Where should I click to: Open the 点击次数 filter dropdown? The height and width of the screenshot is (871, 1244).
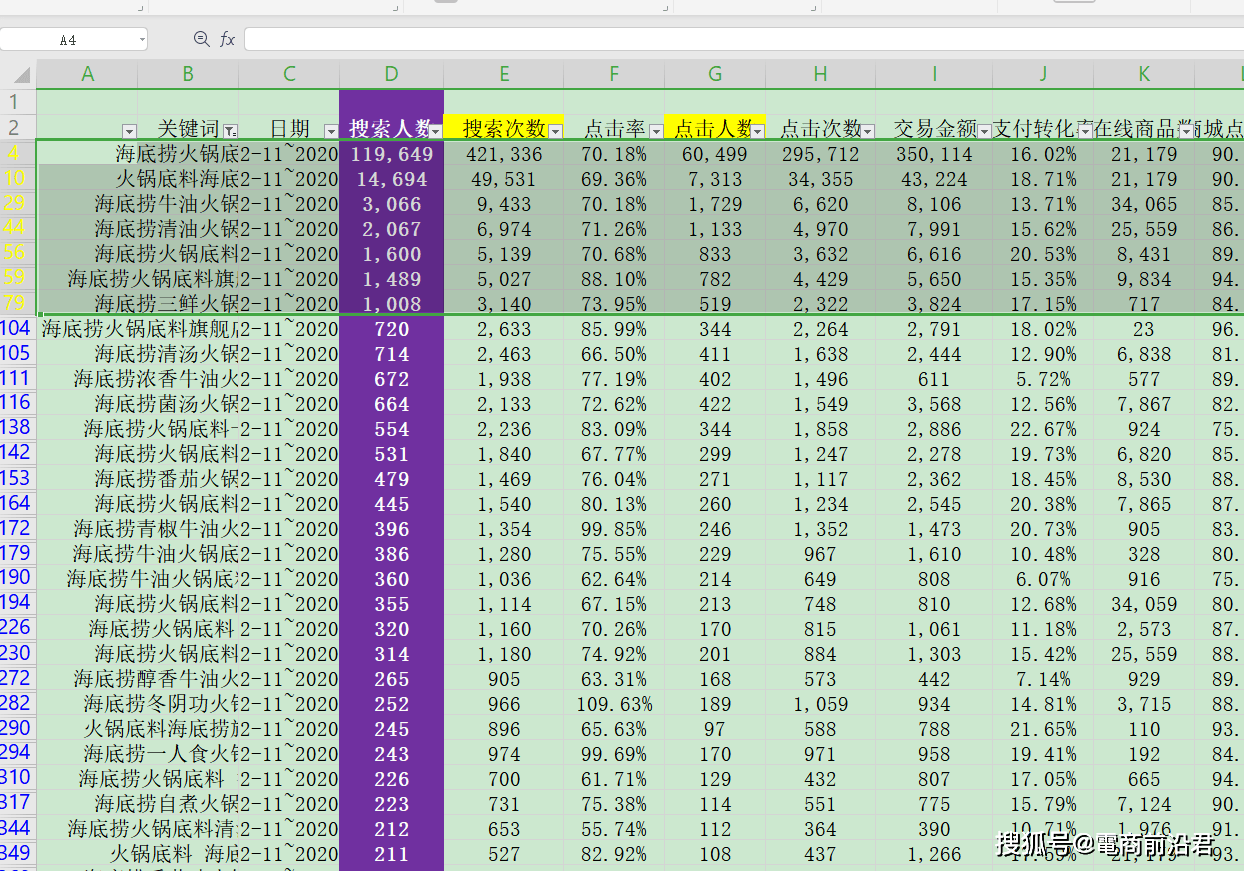(868, 131)
